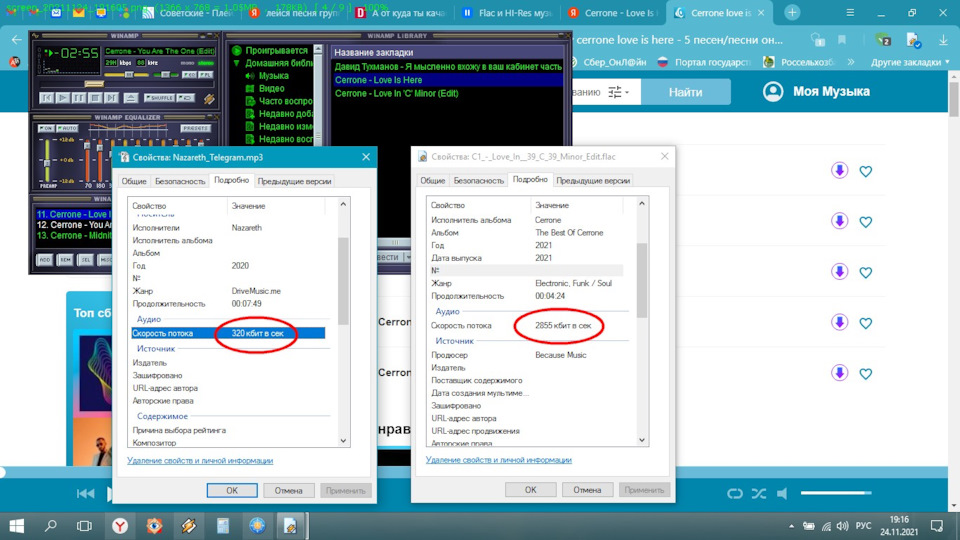Download the first song with purple arrow
The width and height of the screenshot is (960, 540).
pyautogui.click(x=839, y=171)
